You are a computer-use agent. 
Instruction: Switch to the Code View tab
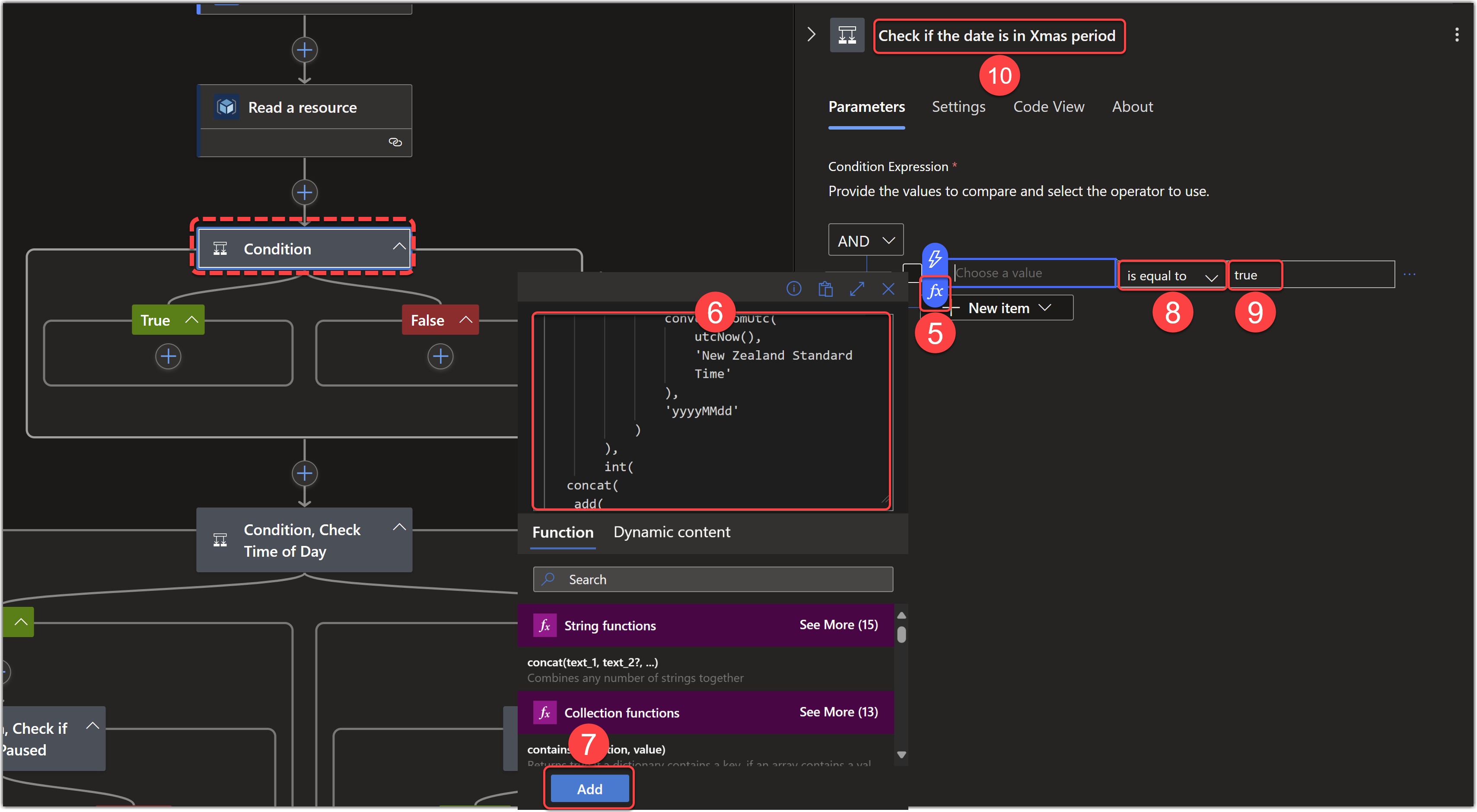tap(1048, 107)
